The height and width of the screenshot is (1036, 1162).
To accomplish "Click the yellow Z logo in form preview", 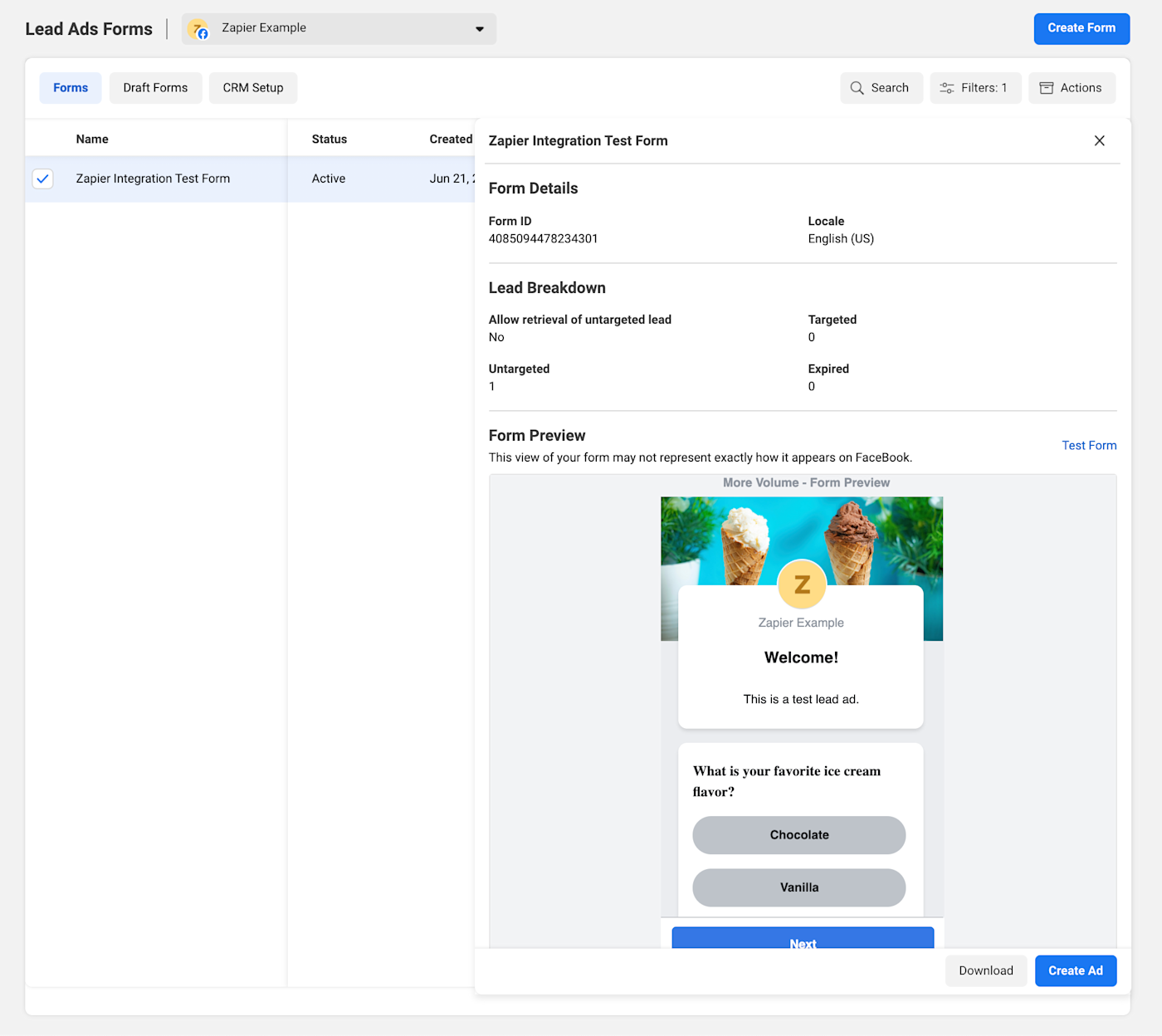I will click(x=802, y=584).
